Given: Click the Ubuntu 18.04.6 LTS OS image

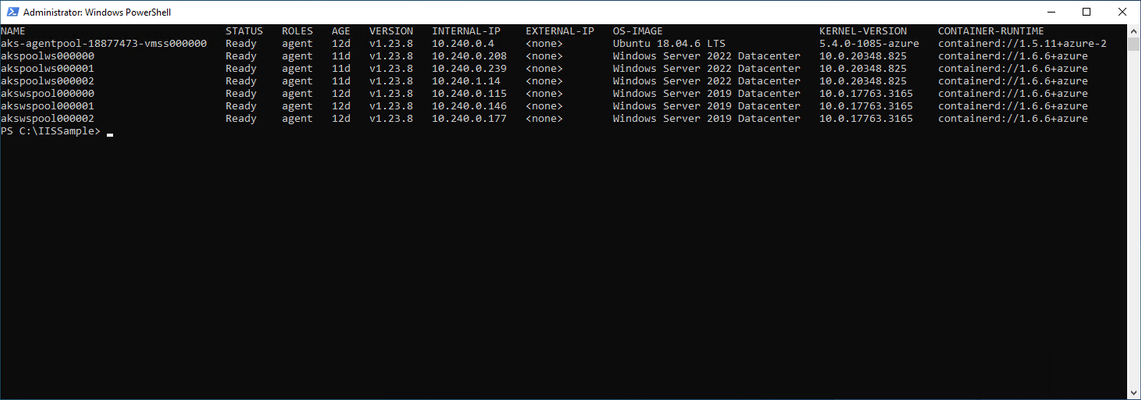Looking at the screenshot, I should 669,44.
